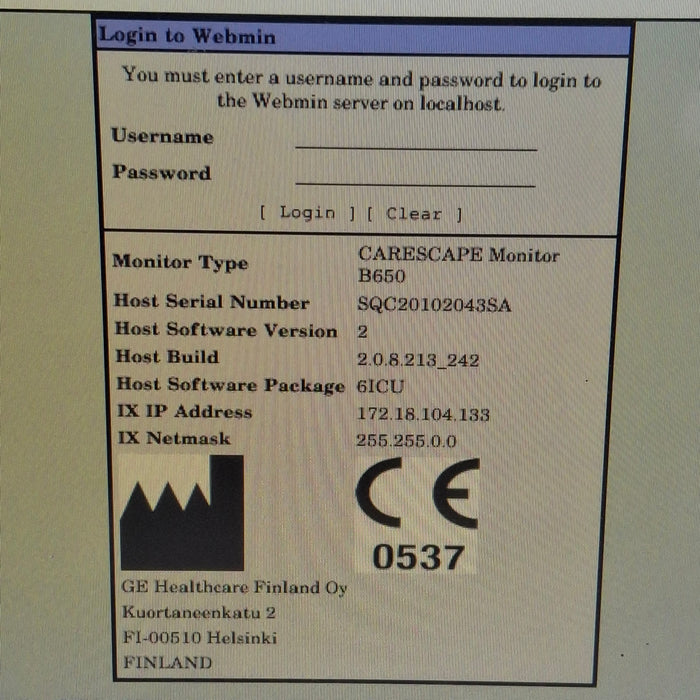Click the 'FI-00510 Helsinki' address line
Image resolution: width=700 pixels, height=700 pixels.
coord(200,637)
